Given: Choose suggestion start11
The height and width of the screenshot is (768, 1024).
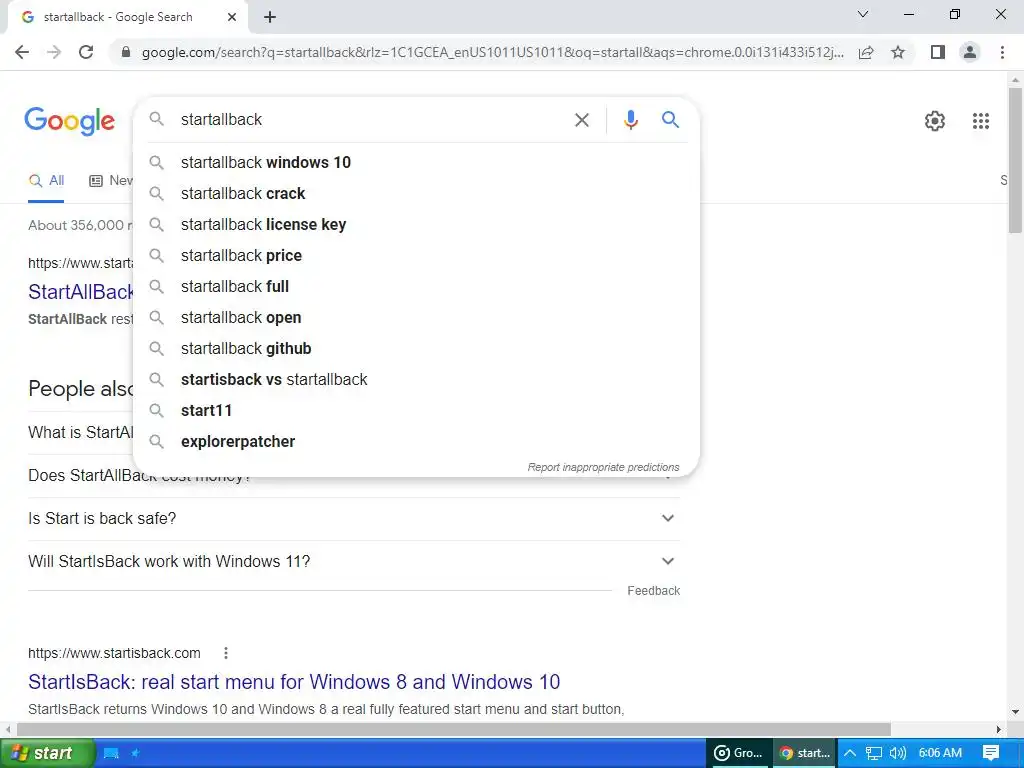Looking at the screenshot, I should coord(416,411).
